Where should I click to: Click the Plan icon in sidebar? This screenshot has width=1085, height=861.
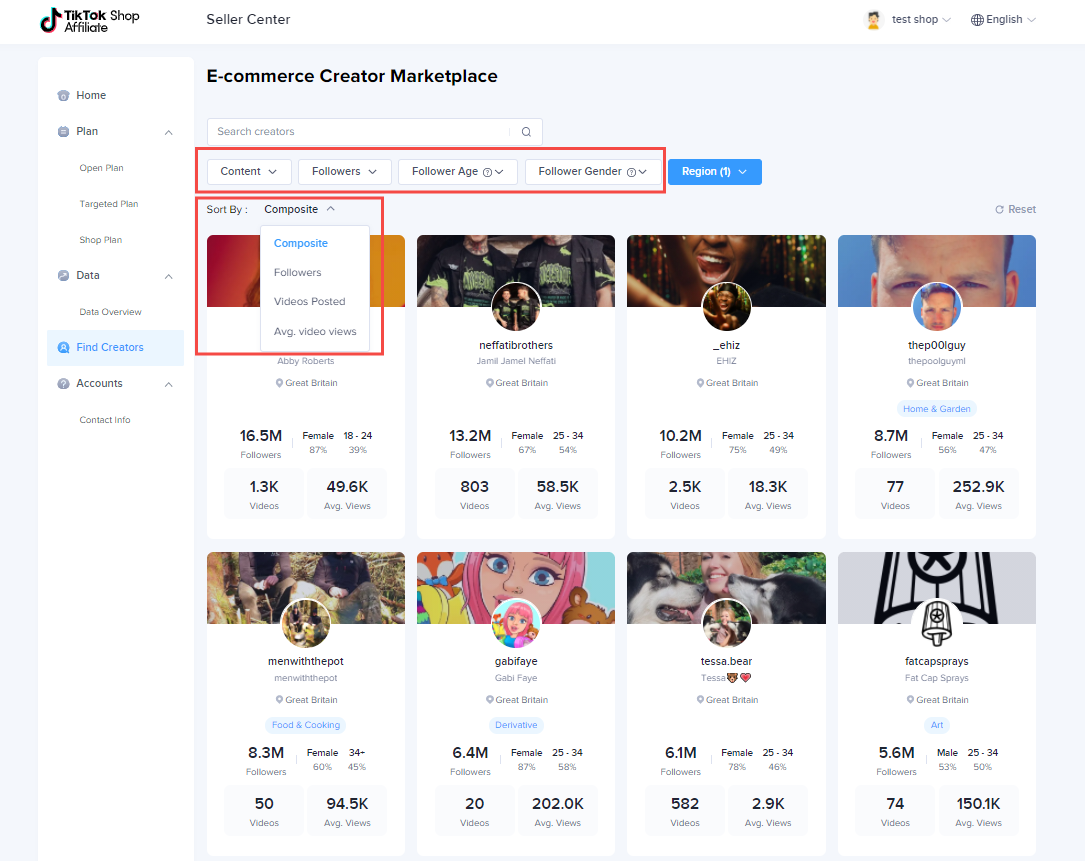tap(64, 132)
